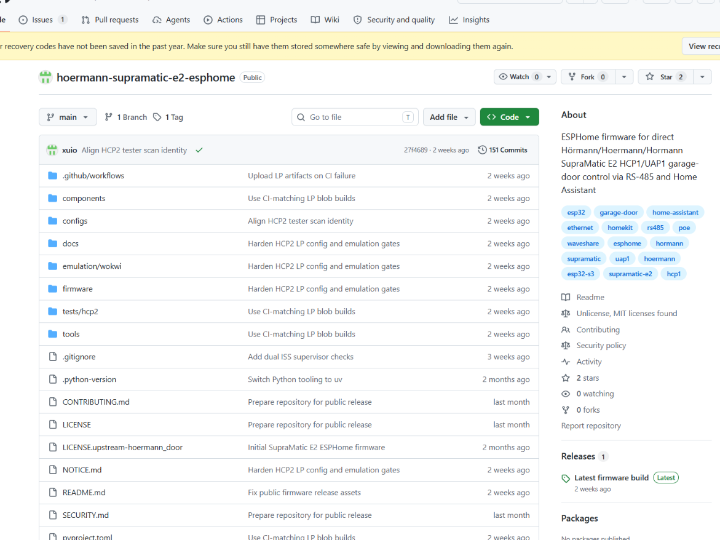Click the xuio commit author avatar
This screenshot has height=540, width=720.
click(x=52, y=150)
